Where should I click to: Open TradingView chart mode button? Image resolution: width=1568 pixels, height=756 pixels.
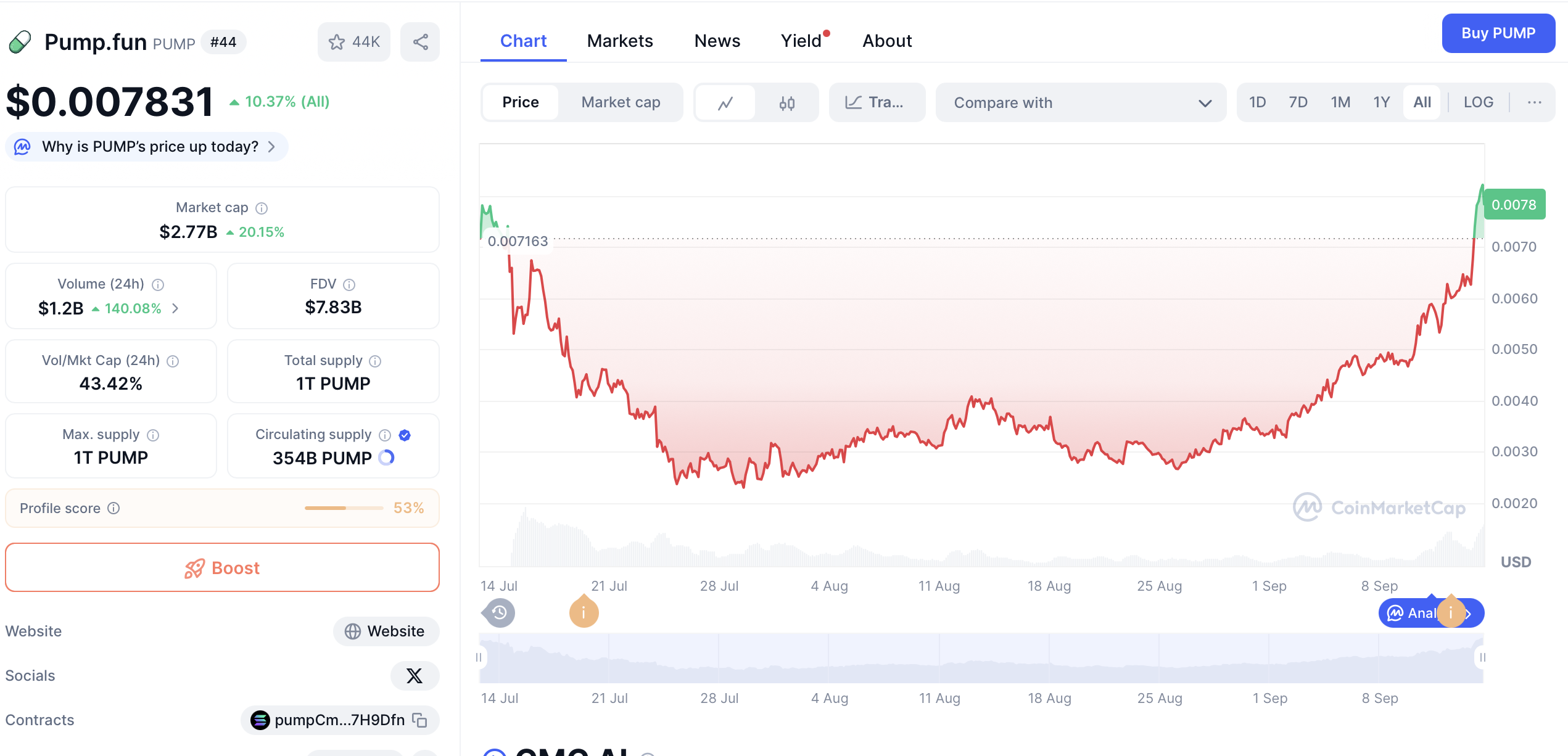pyautogui.click(x=877, y=102)
